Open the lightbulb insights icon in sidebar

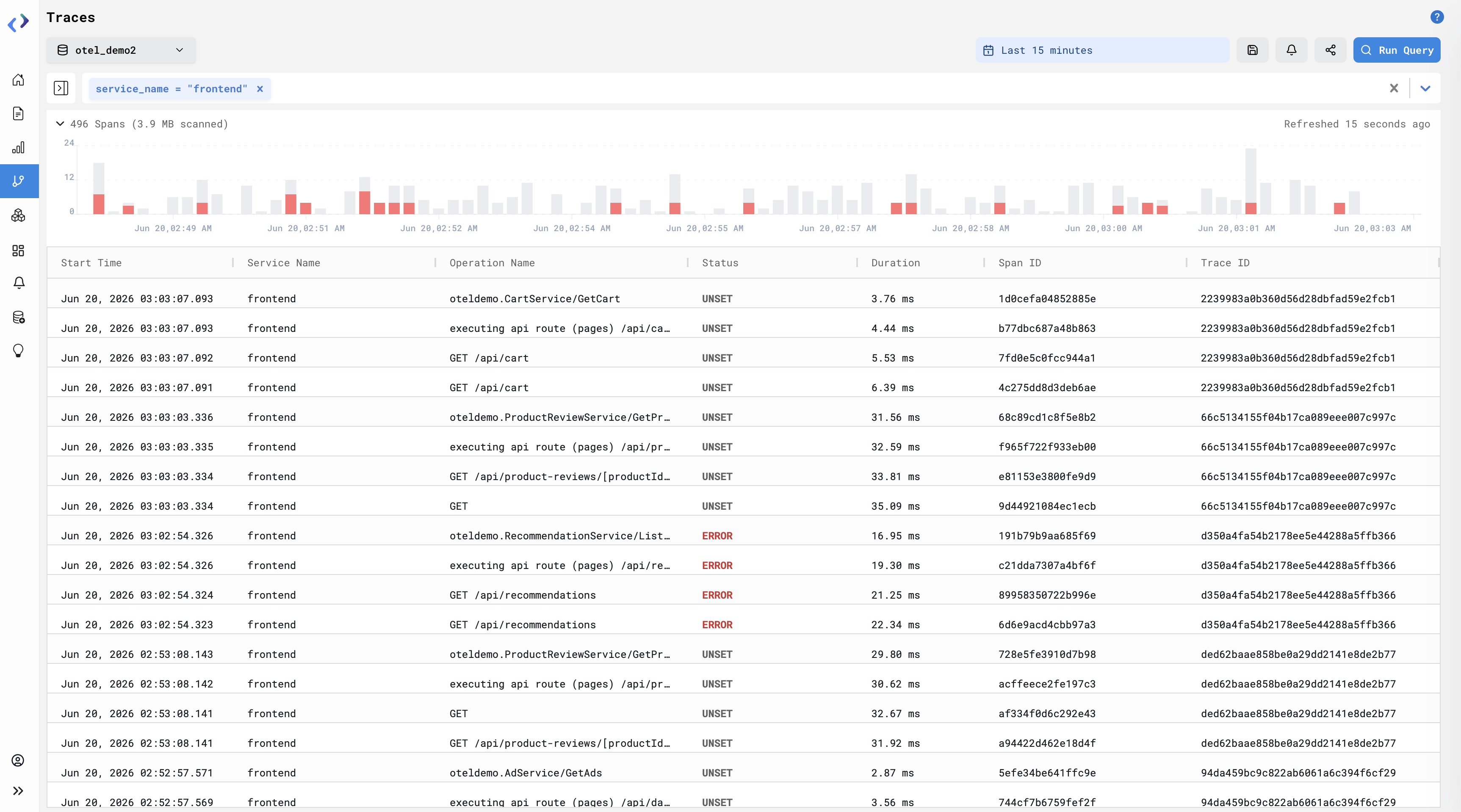pyautogui.click(x=18, y=351)
